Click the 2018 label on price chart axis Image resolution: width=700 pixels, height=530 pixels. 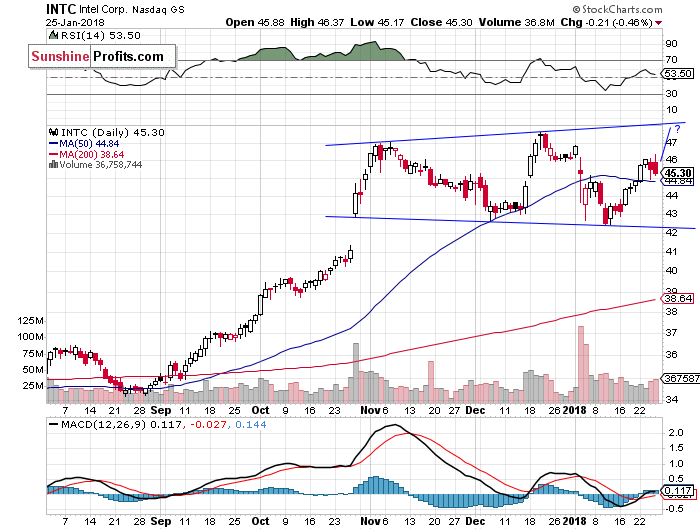575,410
